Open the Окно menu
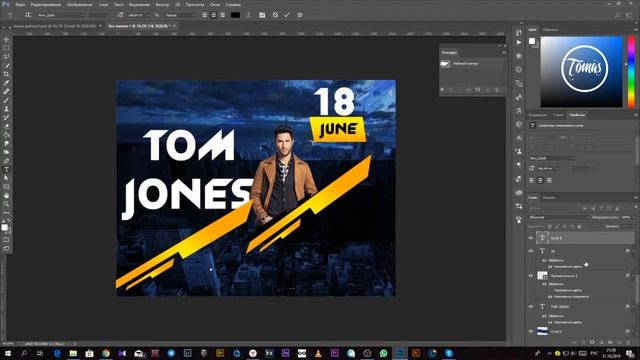The width and height of the screenshot is (640, 360). tap(215, 4)
